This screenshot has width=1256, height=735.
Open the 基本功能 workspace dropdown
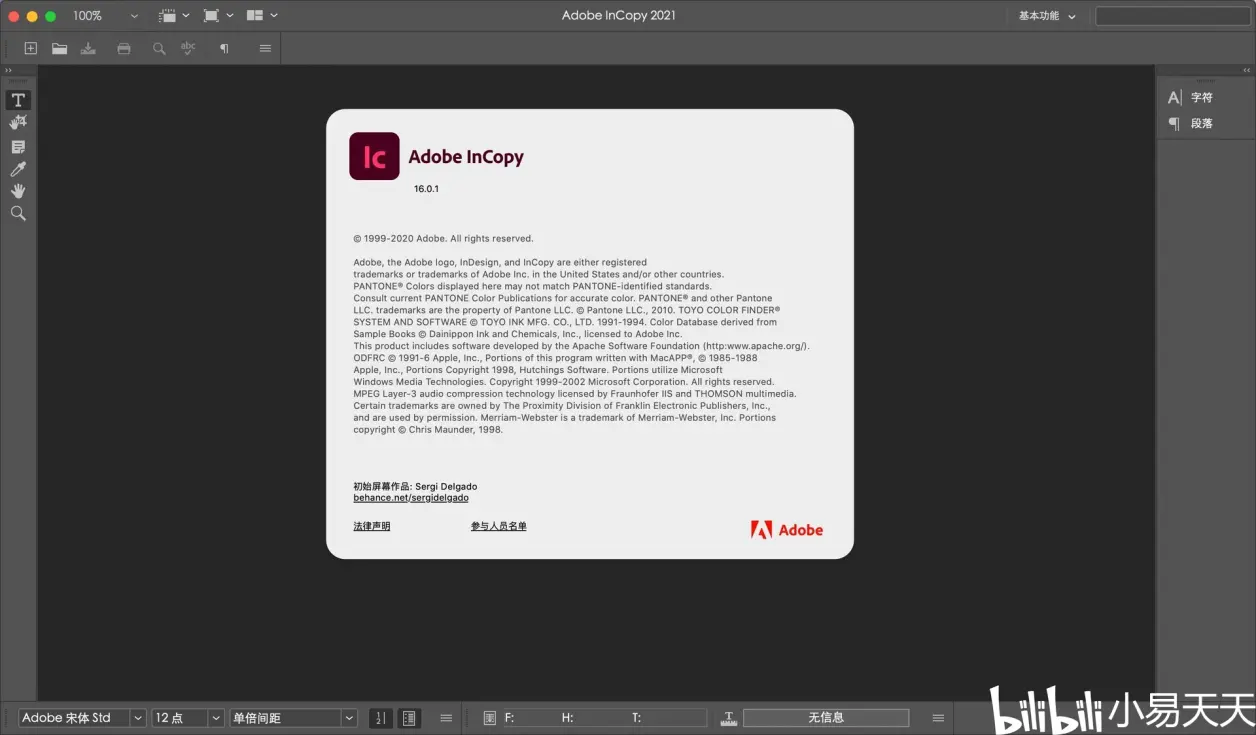click(1047, 16)
